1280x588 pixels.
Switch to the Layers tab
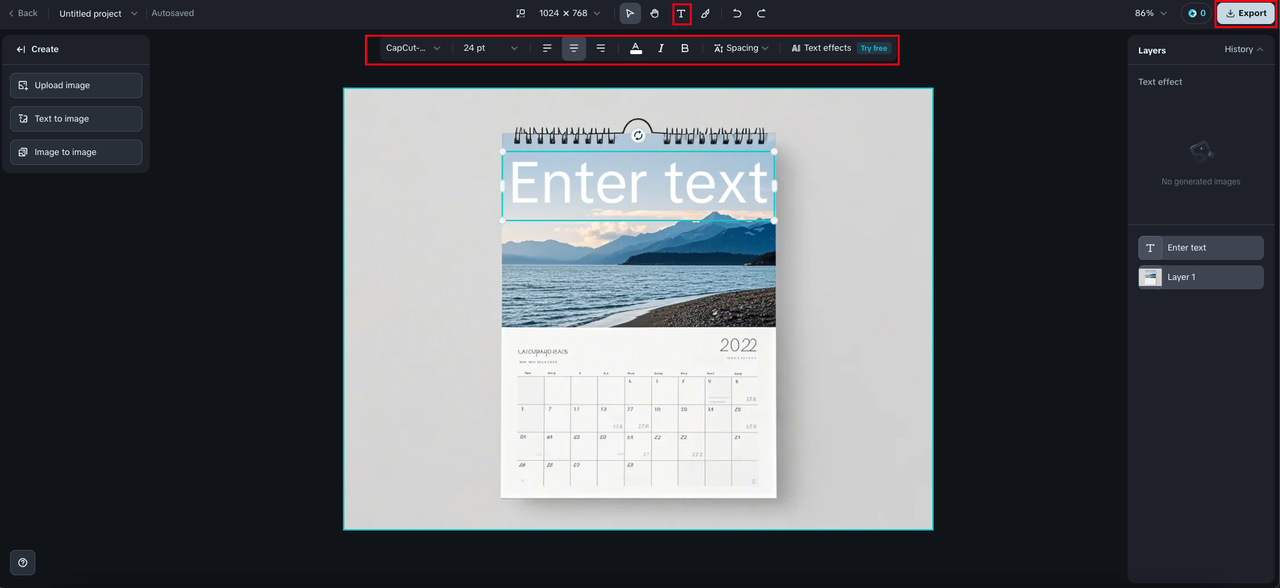click(1152, 50)
